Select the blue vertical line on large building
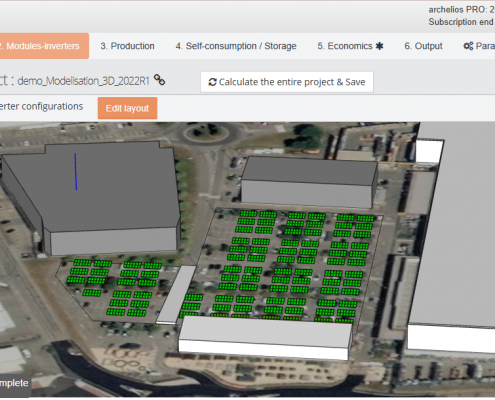The height and width of the screenshot is (400, 495). 76,172
